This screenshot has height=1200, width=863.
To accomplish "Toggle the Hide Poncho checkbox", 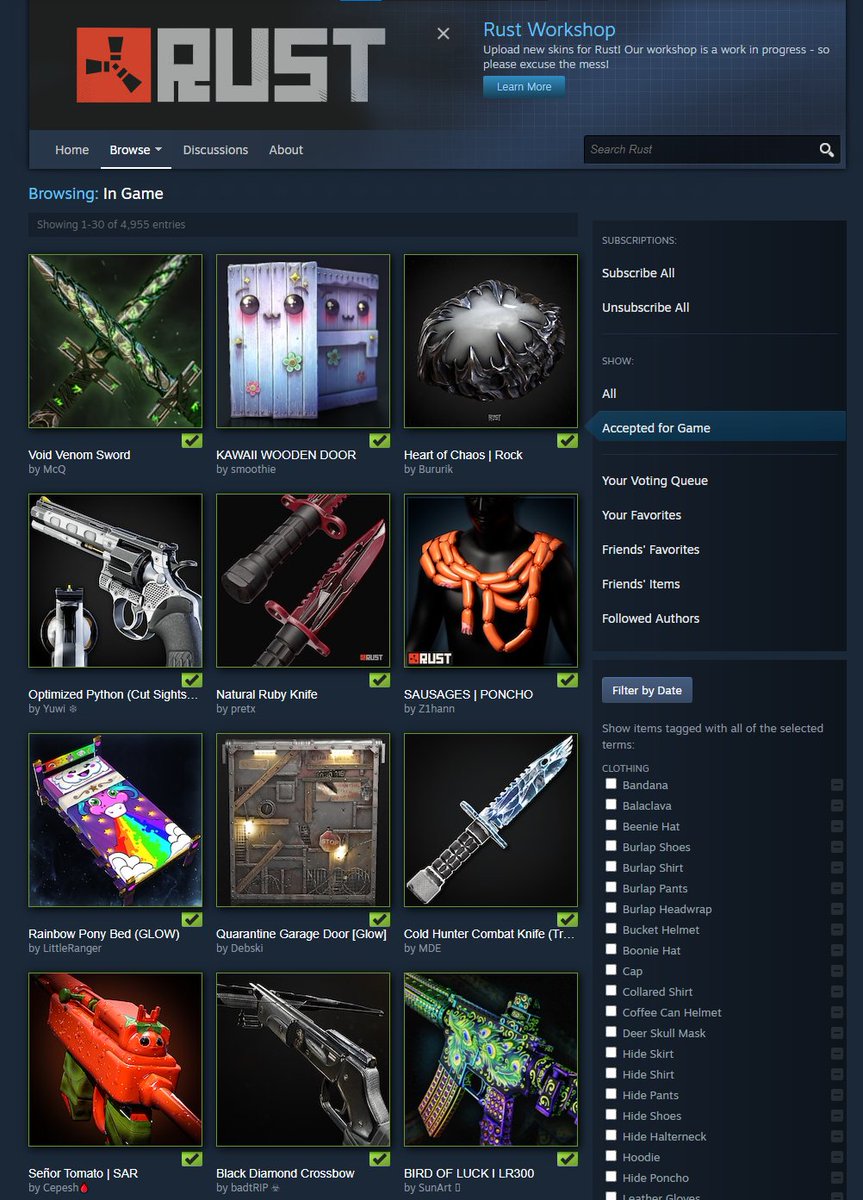I will 611,1177.
